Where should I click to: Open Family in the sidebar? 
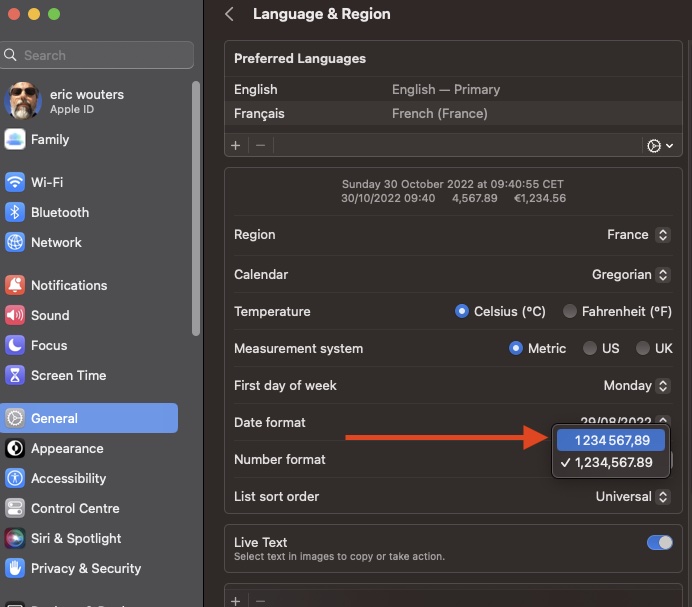click(50, 139)
